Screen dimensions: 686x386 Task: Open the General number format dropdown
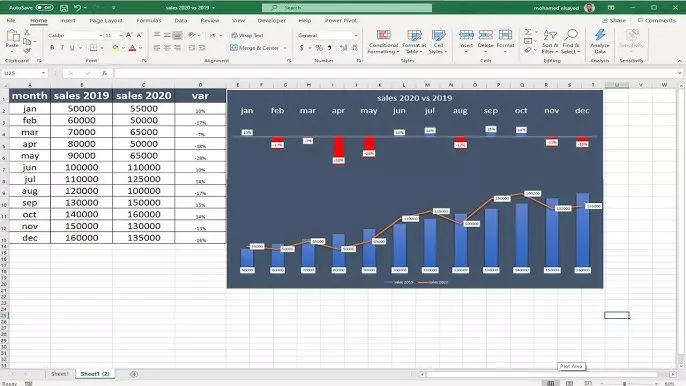tap(356, 35)
